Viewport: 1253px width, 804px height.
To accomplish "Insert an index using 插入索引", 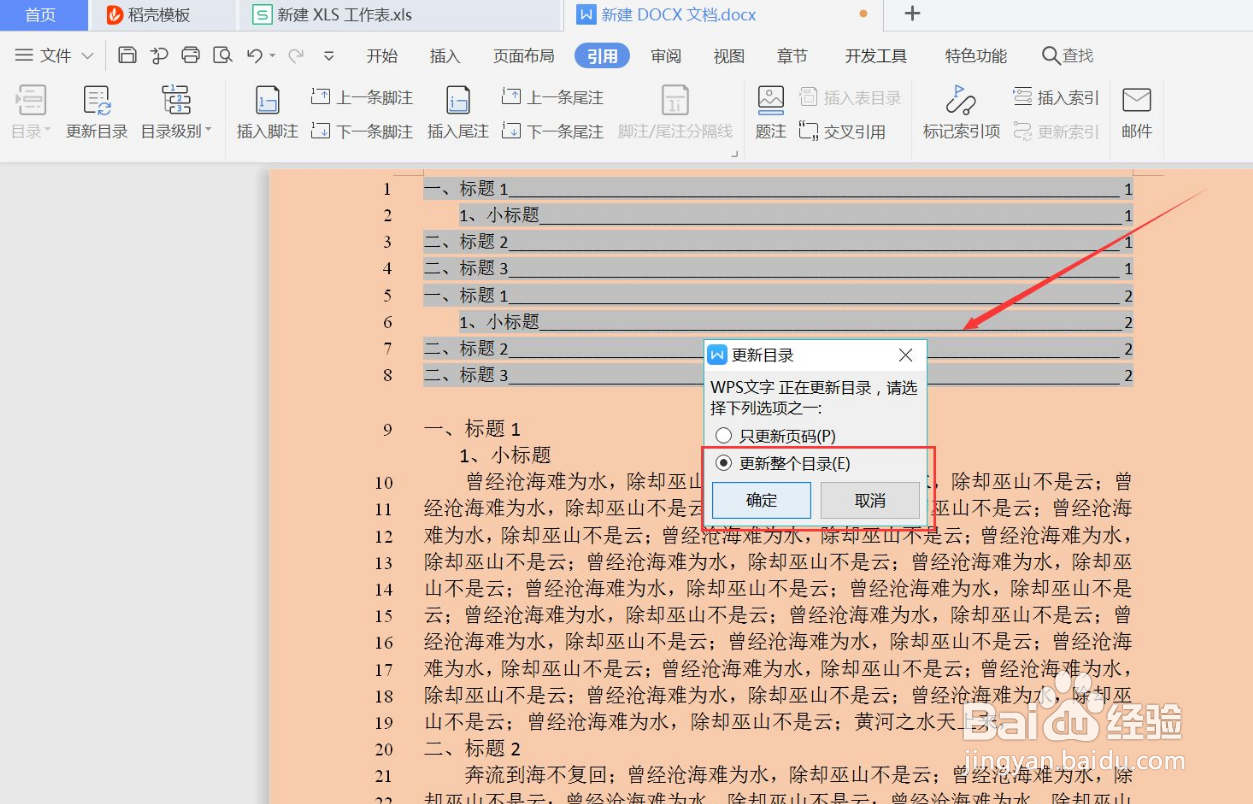I will [x=1055, y=97].
